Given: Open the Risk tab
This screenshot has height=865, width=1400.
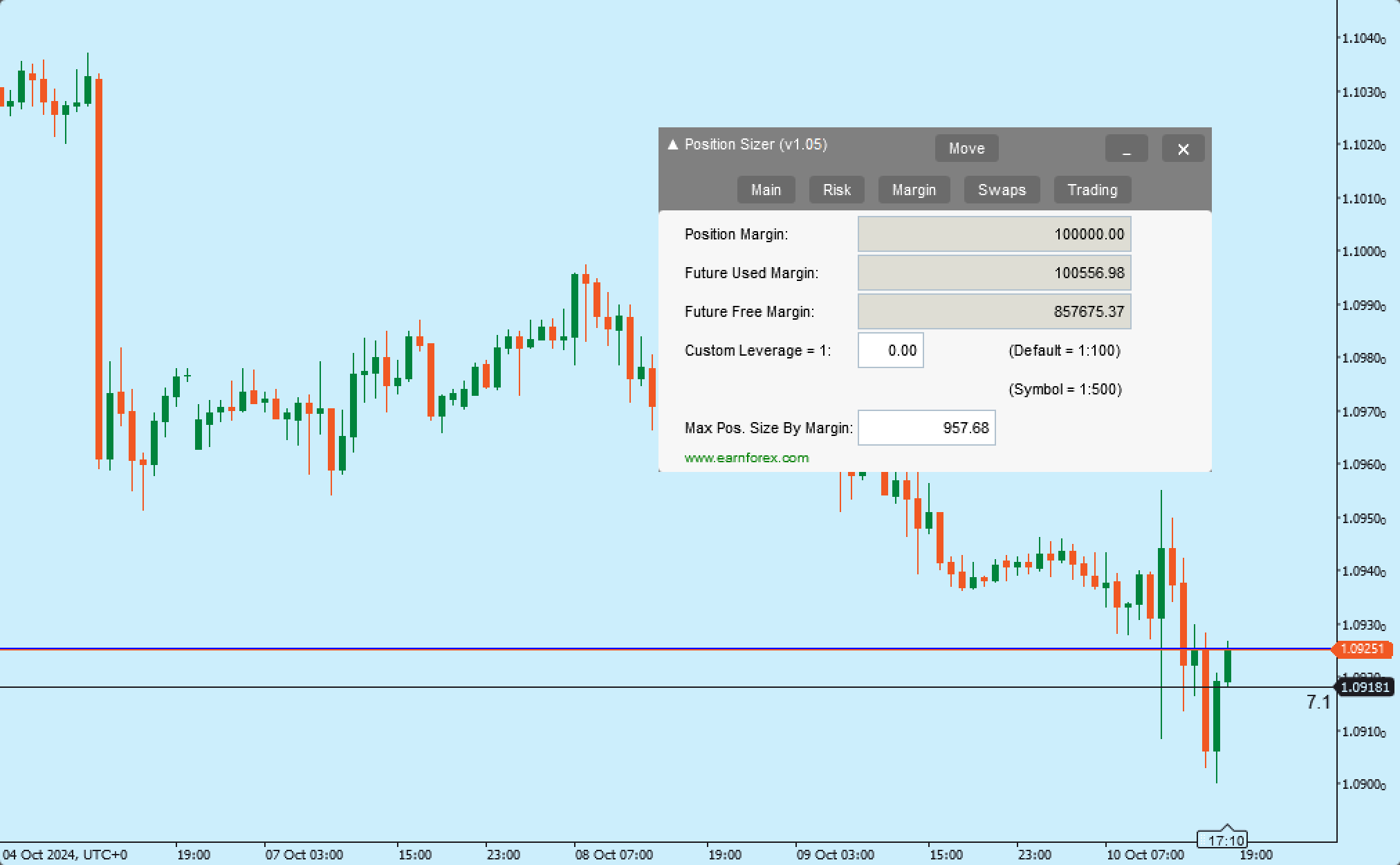Looking at the screenshot, I should 836,190.
